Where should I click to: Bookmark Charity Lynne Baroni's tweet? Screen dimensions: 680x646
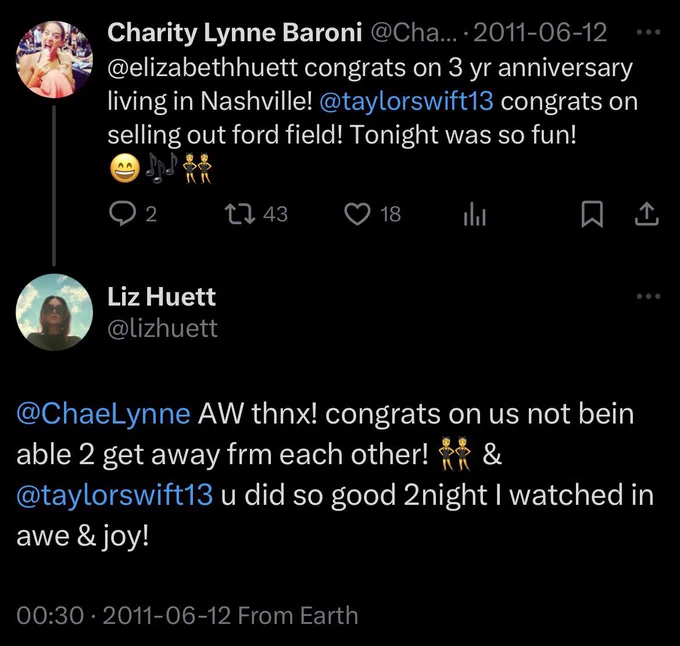pyautogui.click(x=592, y=214)
